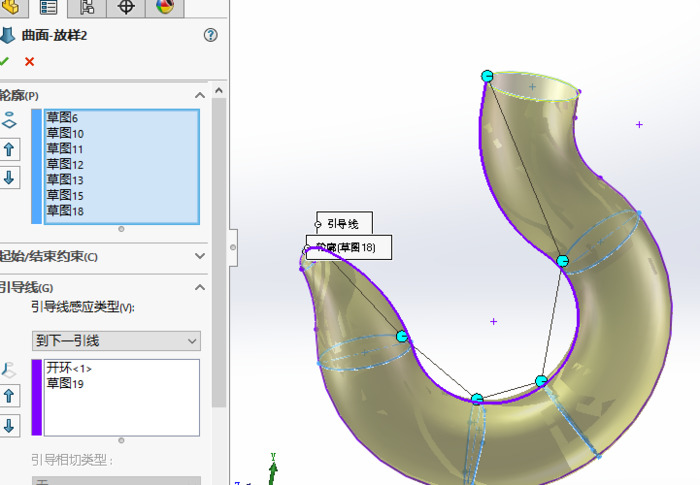
Task: Cancel the loft with red X
Action: coord(29,62)
